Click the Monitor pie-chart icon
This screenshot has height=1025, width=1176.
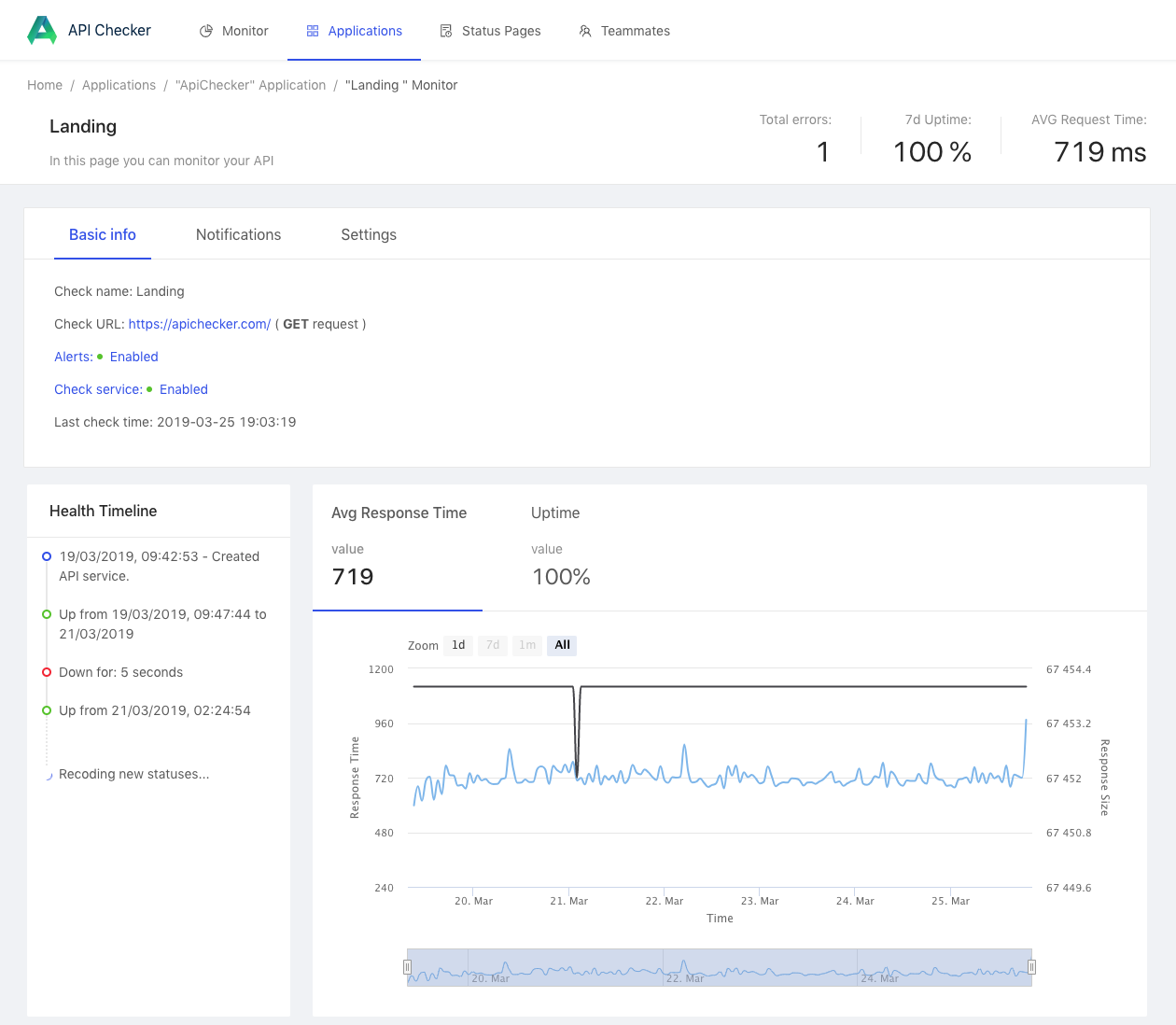click(x=206, y=31)
